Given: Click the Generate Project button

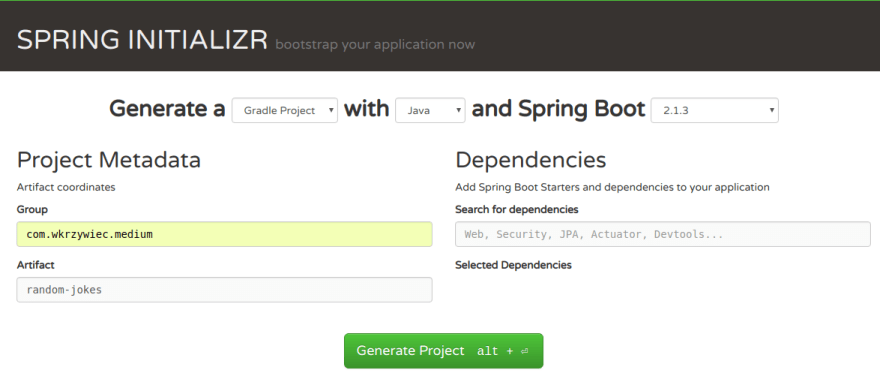Looking at the screenshot, I should 443,351.
